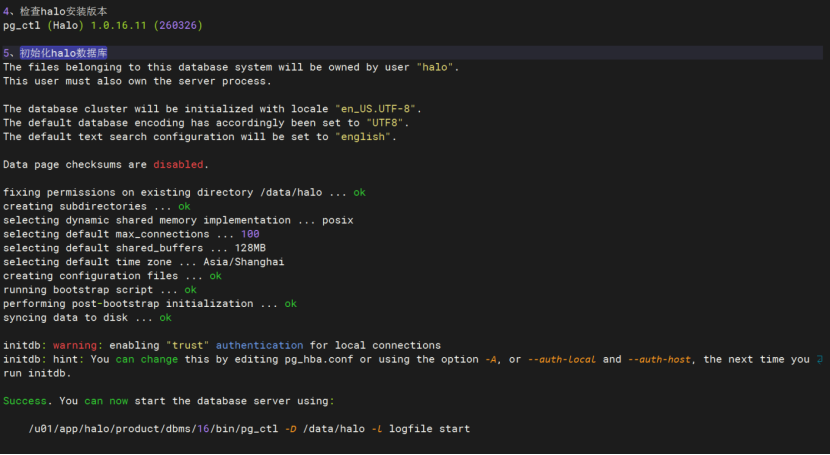Click the 'syncing data to disk ... ok' line
Screen dimensions: 830x455
(x=87, y=317)
